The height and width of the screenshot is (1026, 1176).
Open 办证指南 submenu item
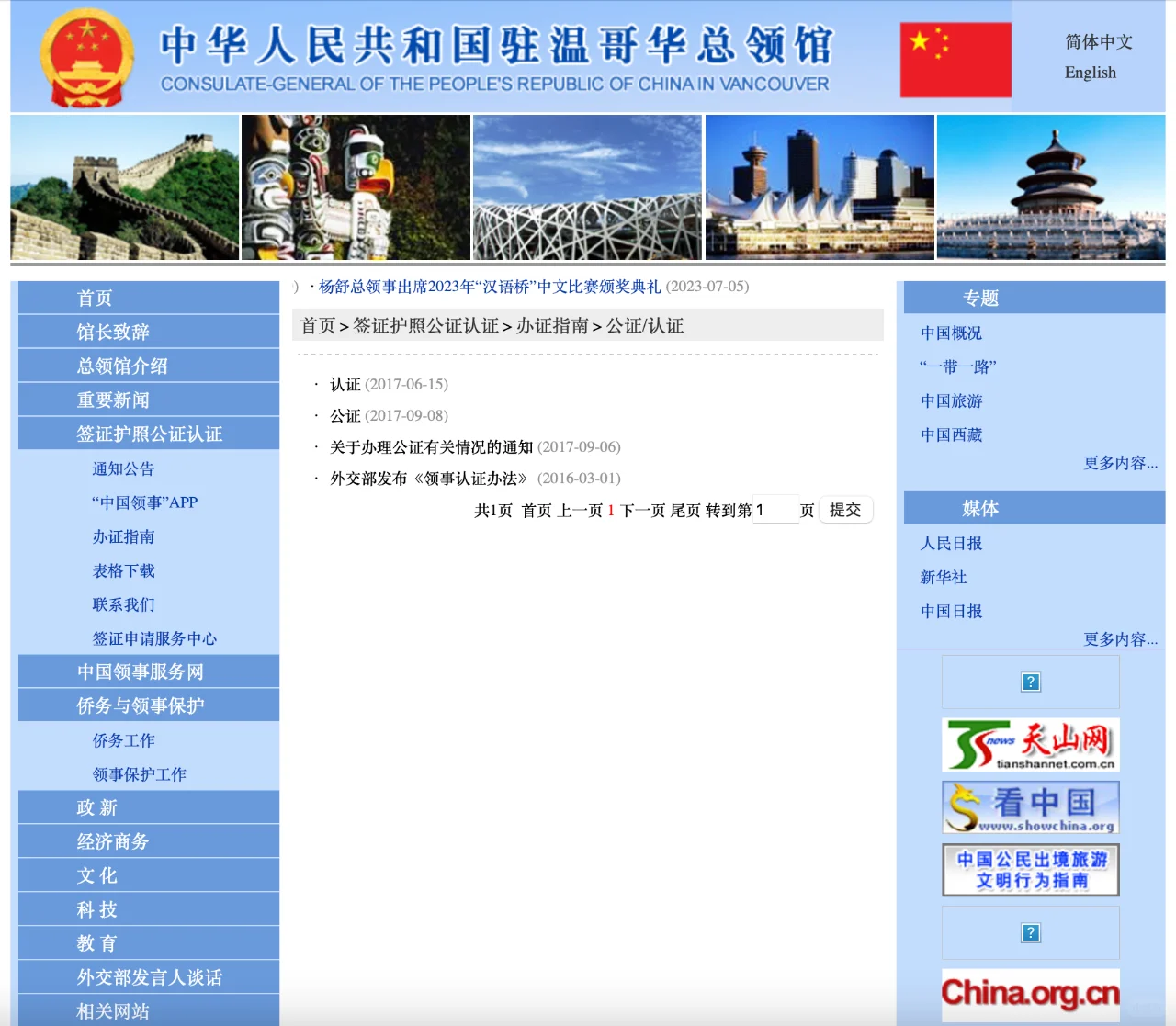pyautogui.click(x=123, y=536)
